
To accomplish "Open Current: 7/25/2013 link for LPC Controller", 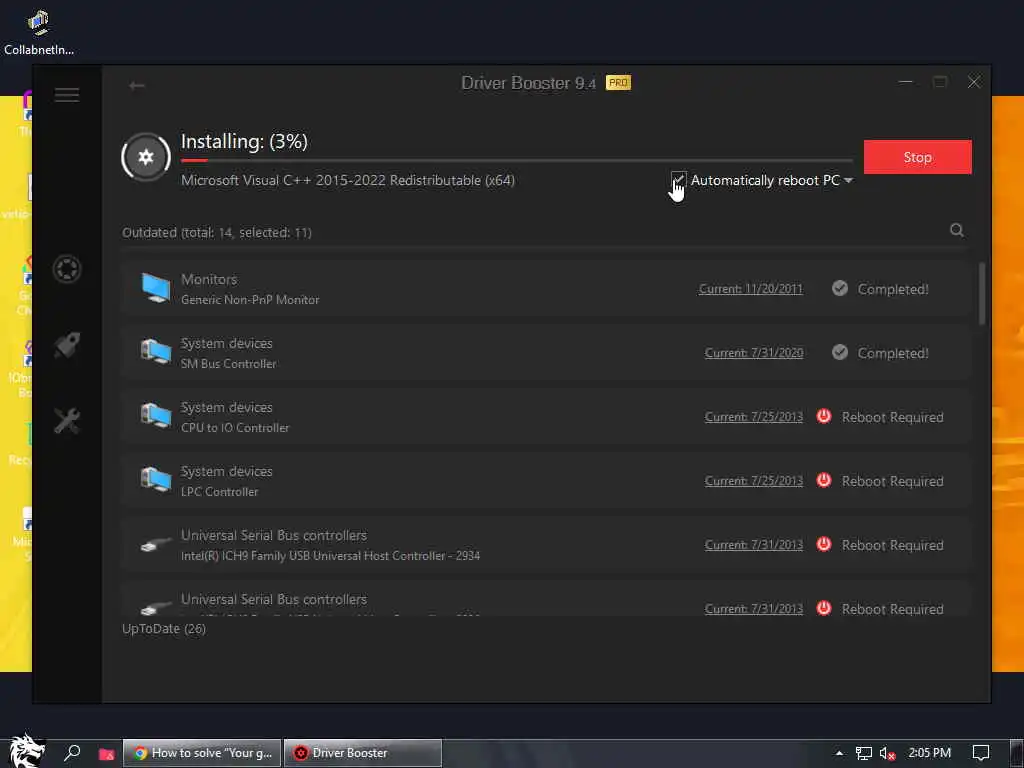I will click(754, 481).
